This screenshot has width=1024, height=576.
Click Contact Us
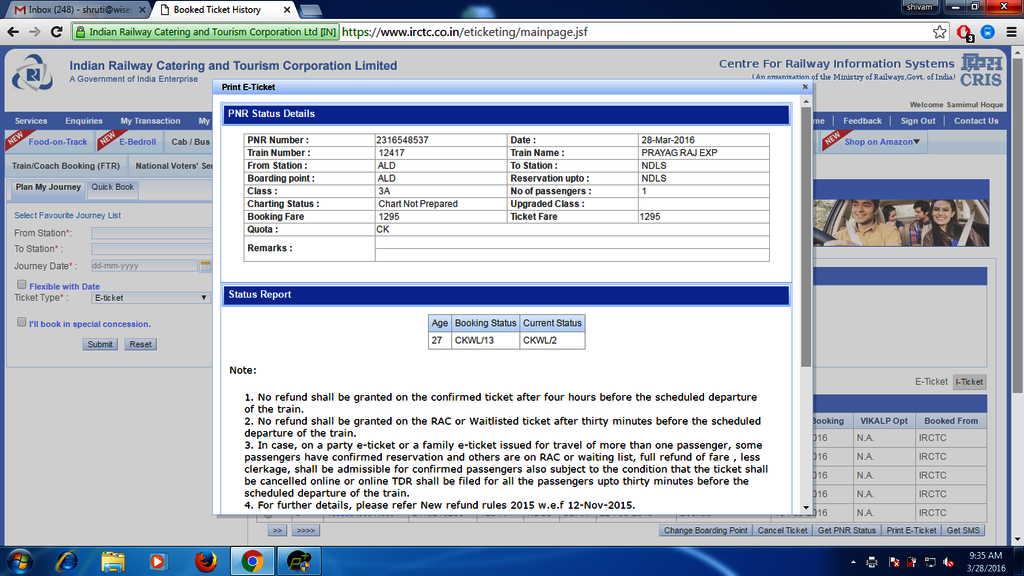point(976,121)
